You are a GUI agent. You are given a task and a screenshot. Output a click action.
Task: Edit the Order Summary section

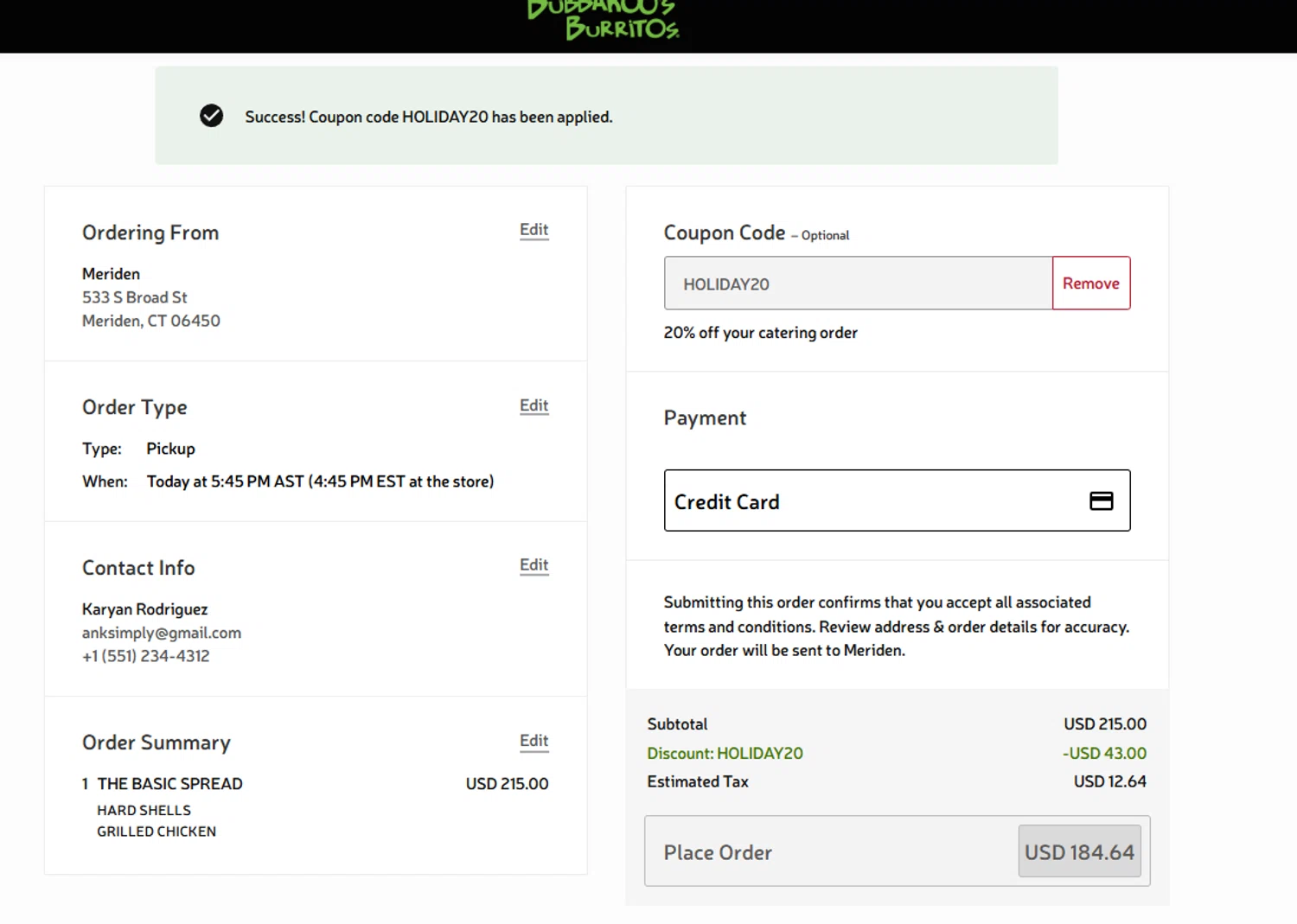coord(533,741)
